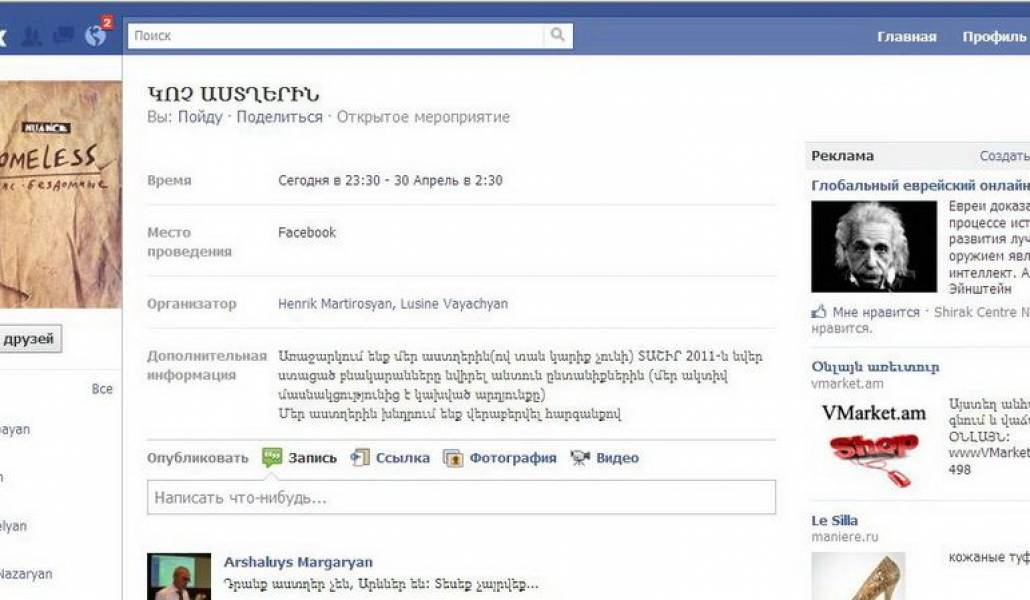Open messages icon in top bar
The width and height of the screenshot is (1030, 600).
[x=63, y=35]
